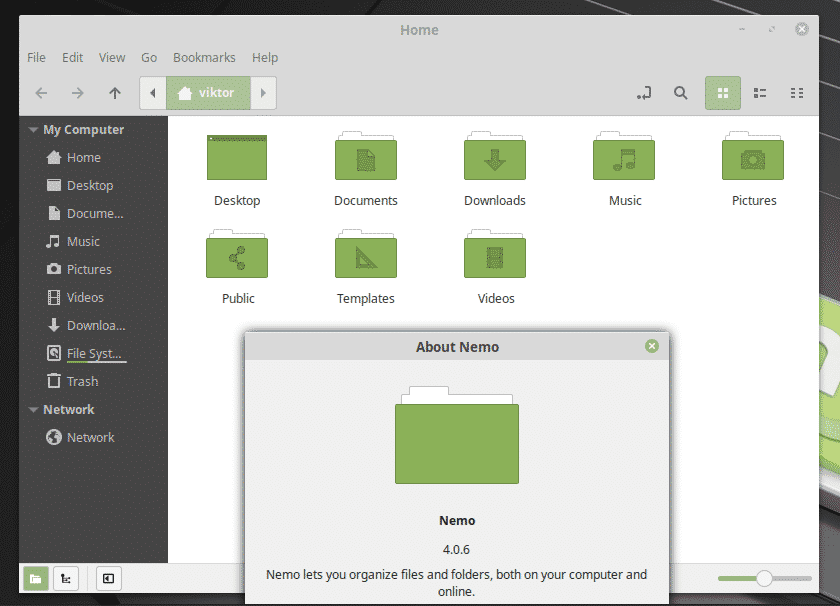Open the Bookmarks menu
Viewport: 840px width, 606px height.
pos(204,57)
